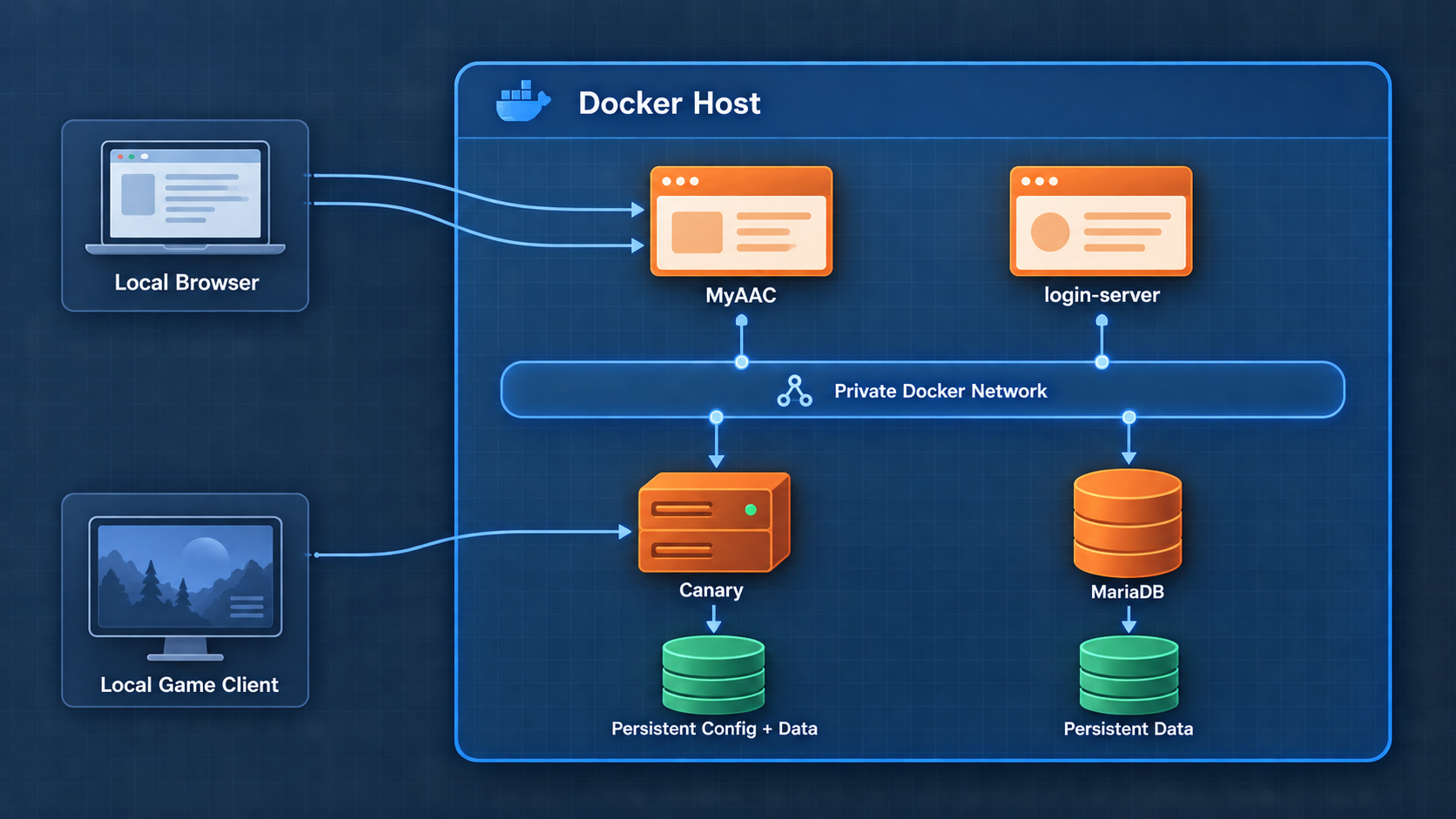This screenshot has width=1456, height=819.
Task: Click the network node below login-server connector
Action: pyautogui.click(x=1102, y=362)
